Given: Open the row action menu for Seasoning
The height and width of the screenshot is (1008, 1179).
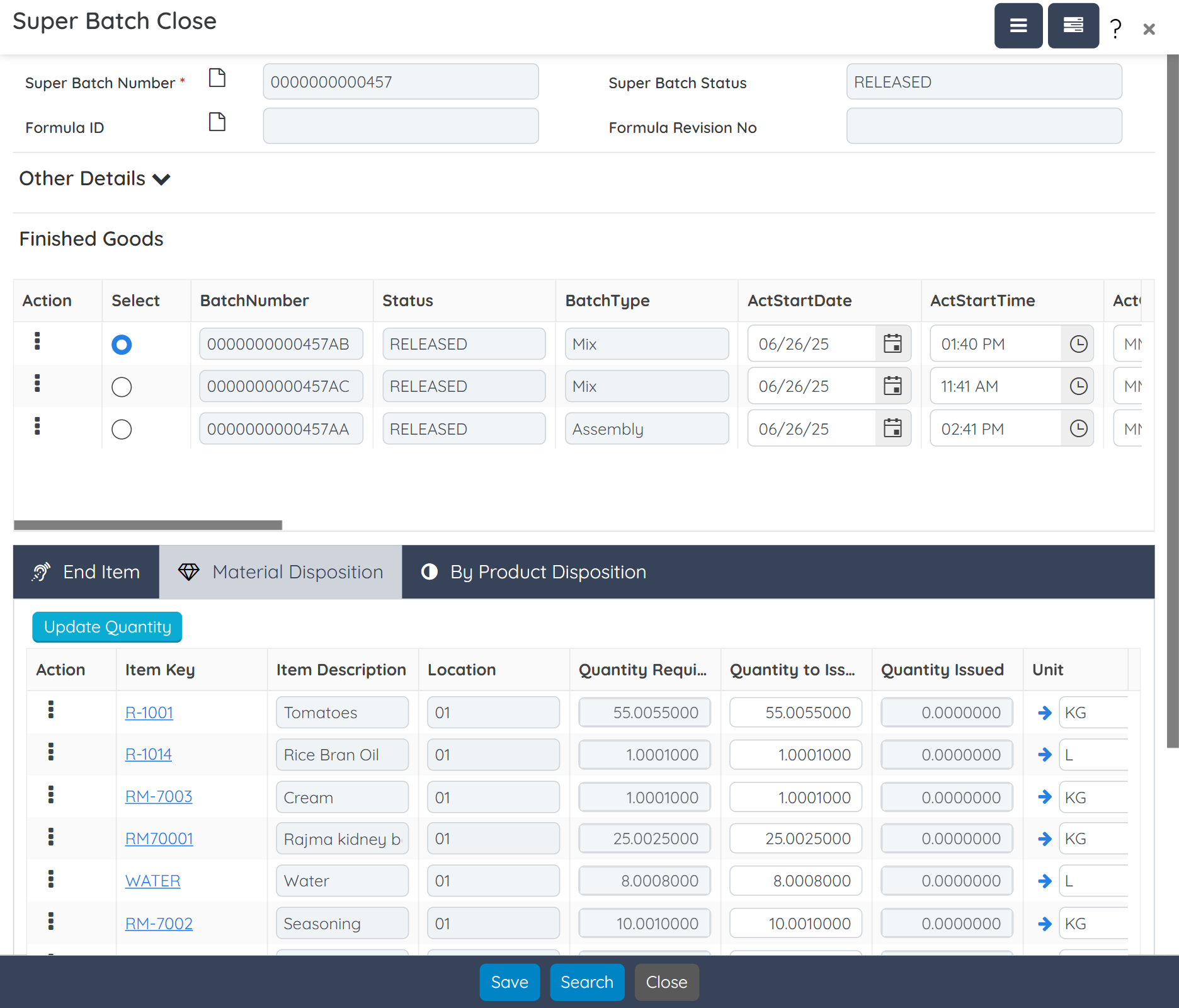Looking at the screenshot, I should (x=51, y=921).
